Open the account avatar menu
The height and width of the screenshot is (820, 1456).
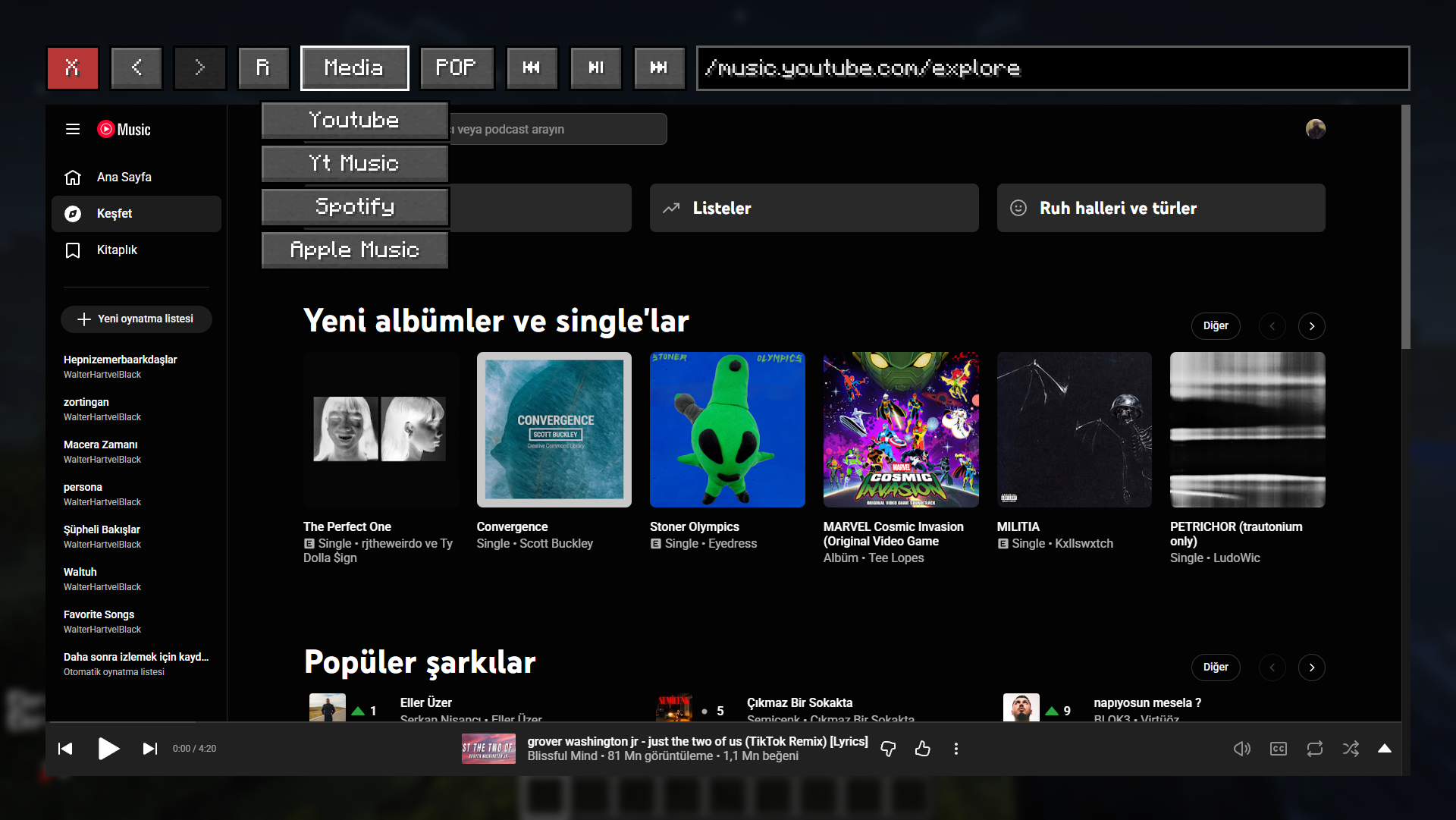point(1316,129)
